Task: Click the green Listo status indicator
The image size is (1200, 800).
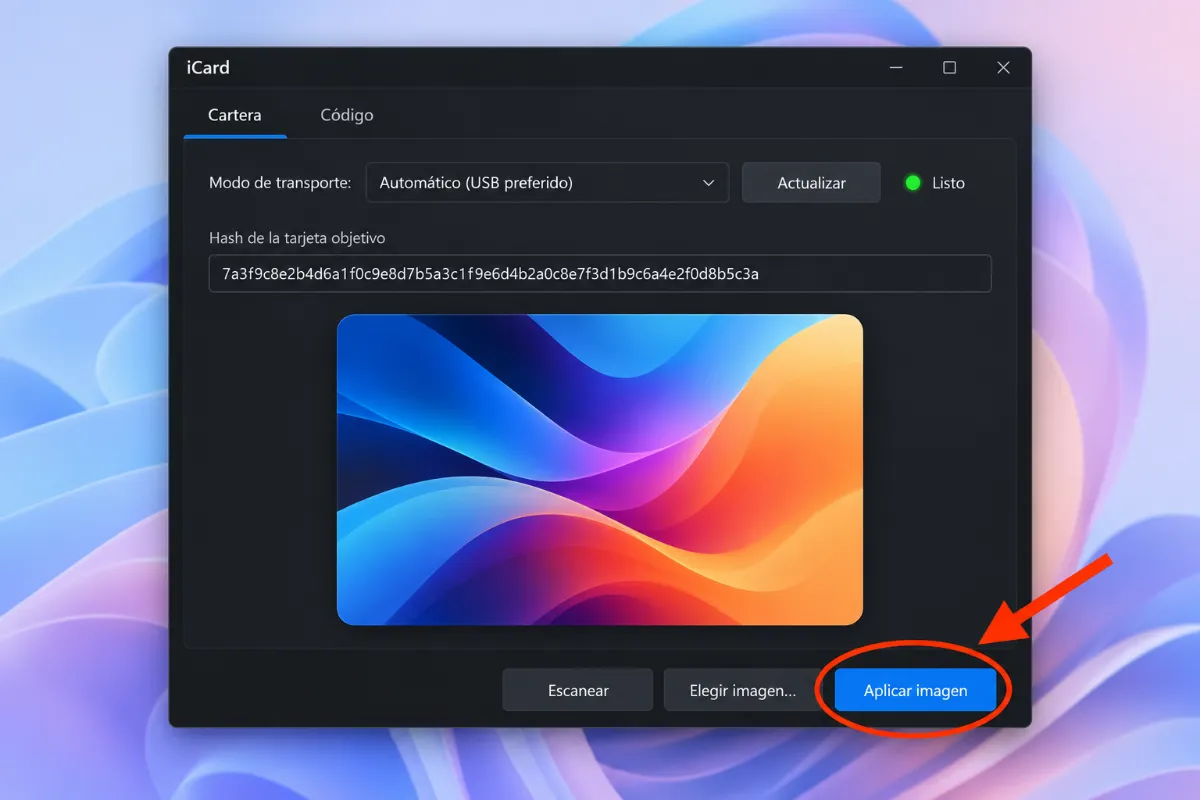Action: click(x=912, y=183)
